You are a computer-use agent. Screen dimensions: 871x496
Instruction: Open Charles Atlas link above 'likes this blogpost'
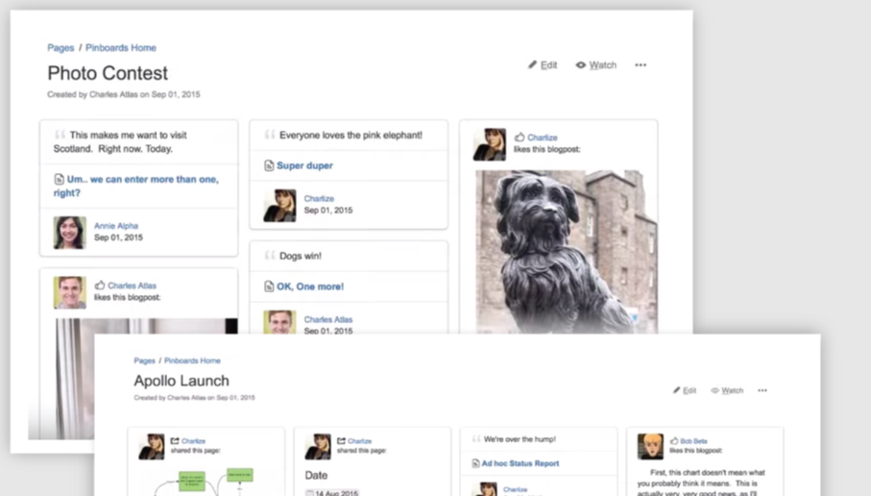tap(132, 285)
